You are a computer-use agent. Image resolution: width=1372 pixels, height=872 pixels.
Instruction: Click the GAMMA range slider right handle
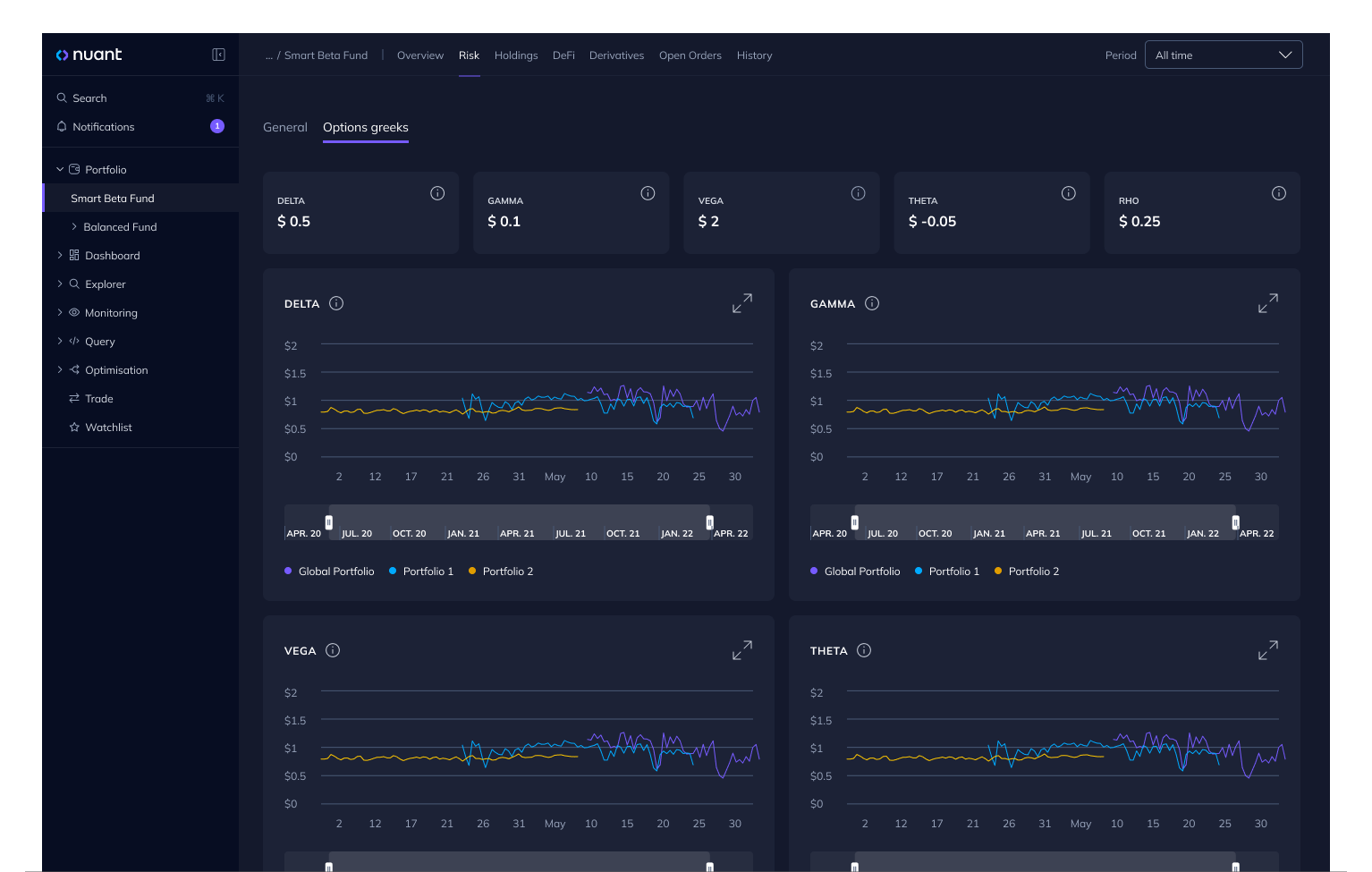[1235, 522]
